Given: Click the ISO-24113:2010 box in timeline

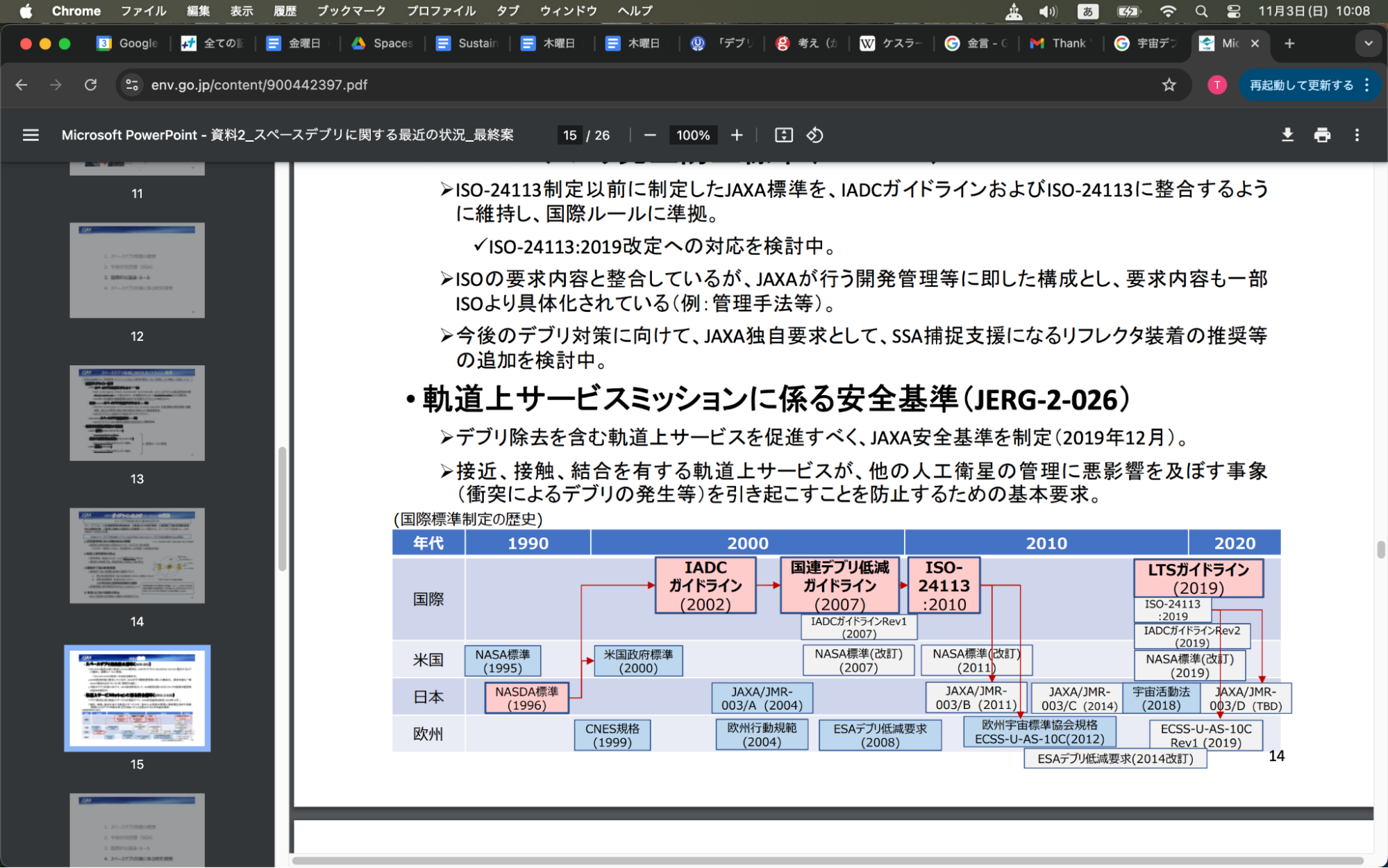Looking at the screenshot, I should pyautogui.click(x=944, y=585).
